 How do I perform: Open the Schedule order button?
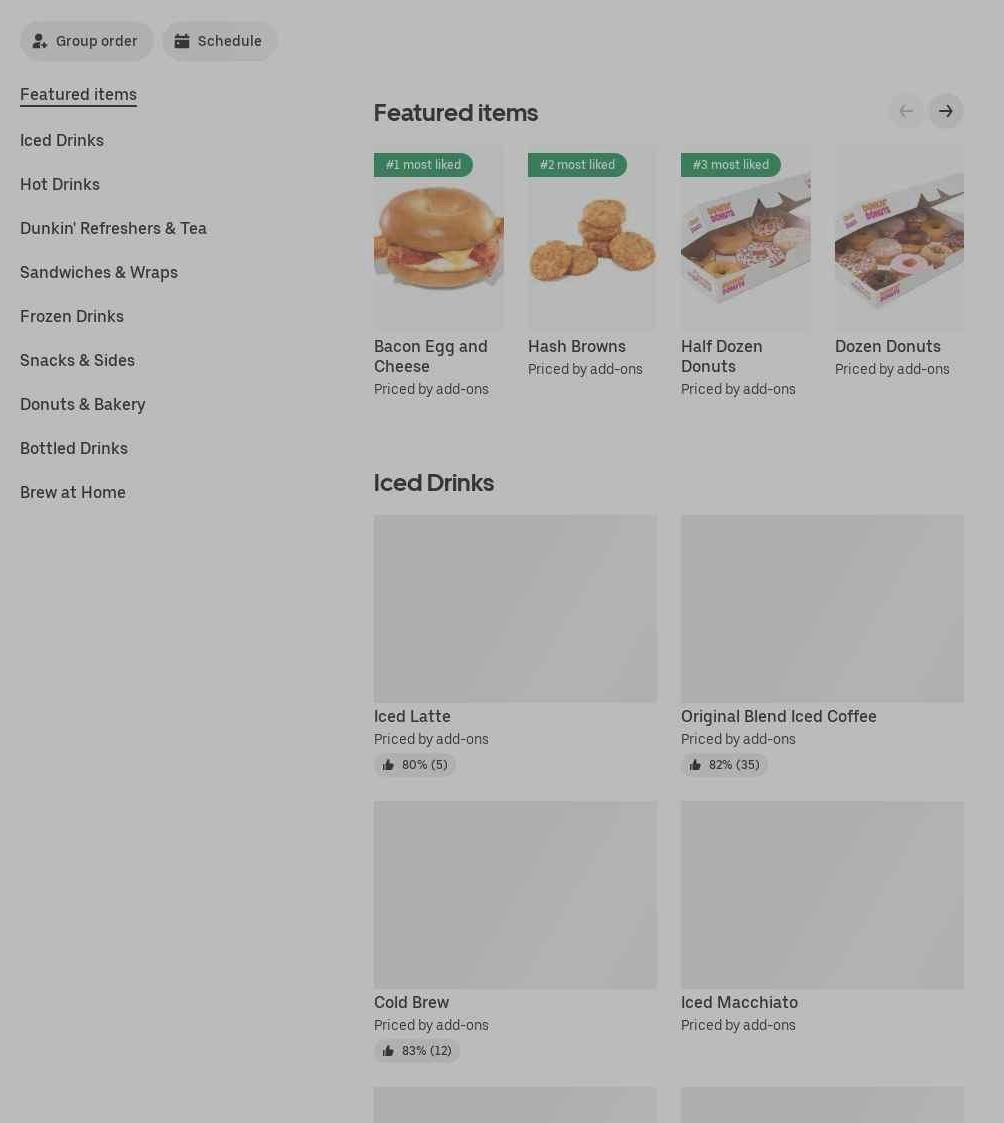tap(219, 41)
